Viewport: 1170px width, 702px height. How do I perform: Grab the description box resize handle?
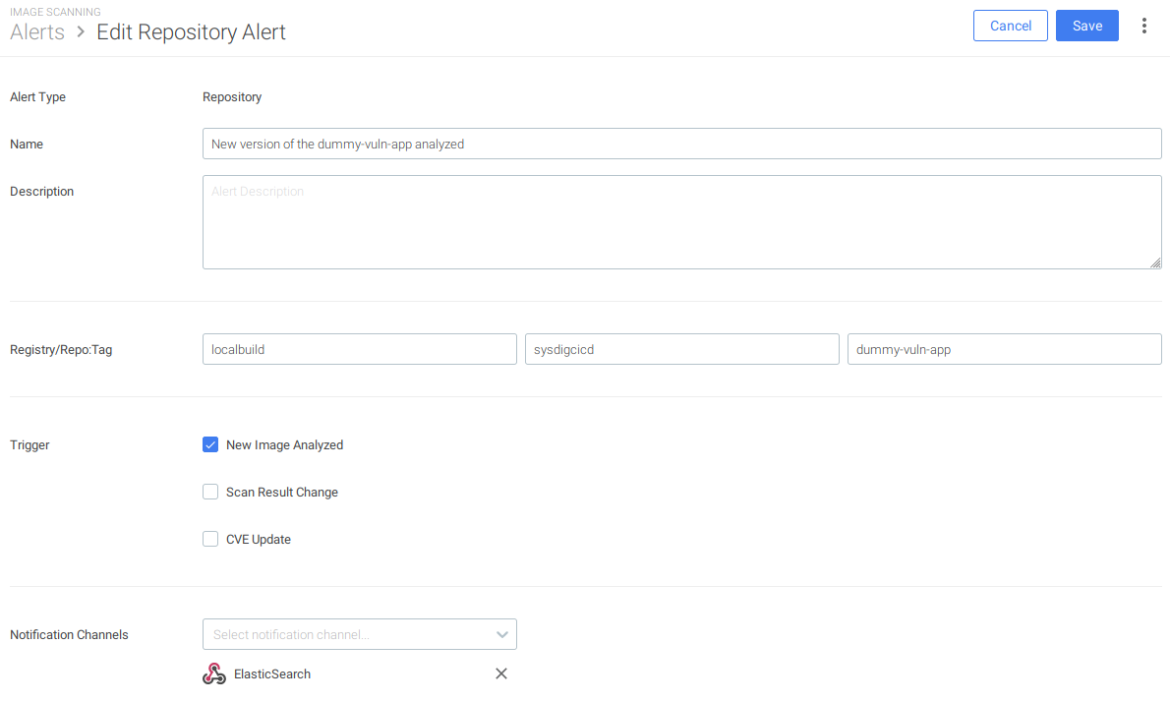point(1155,263)
